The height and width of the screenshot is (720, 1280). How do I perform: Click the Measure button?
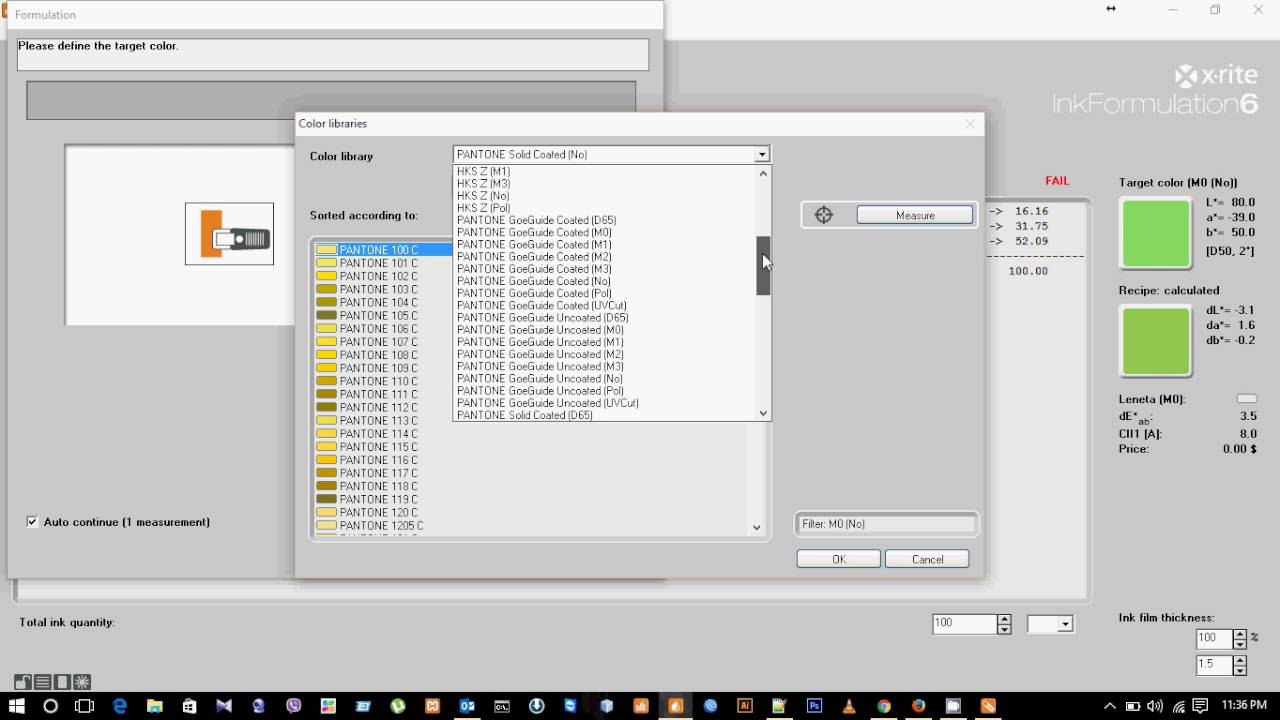915,215
